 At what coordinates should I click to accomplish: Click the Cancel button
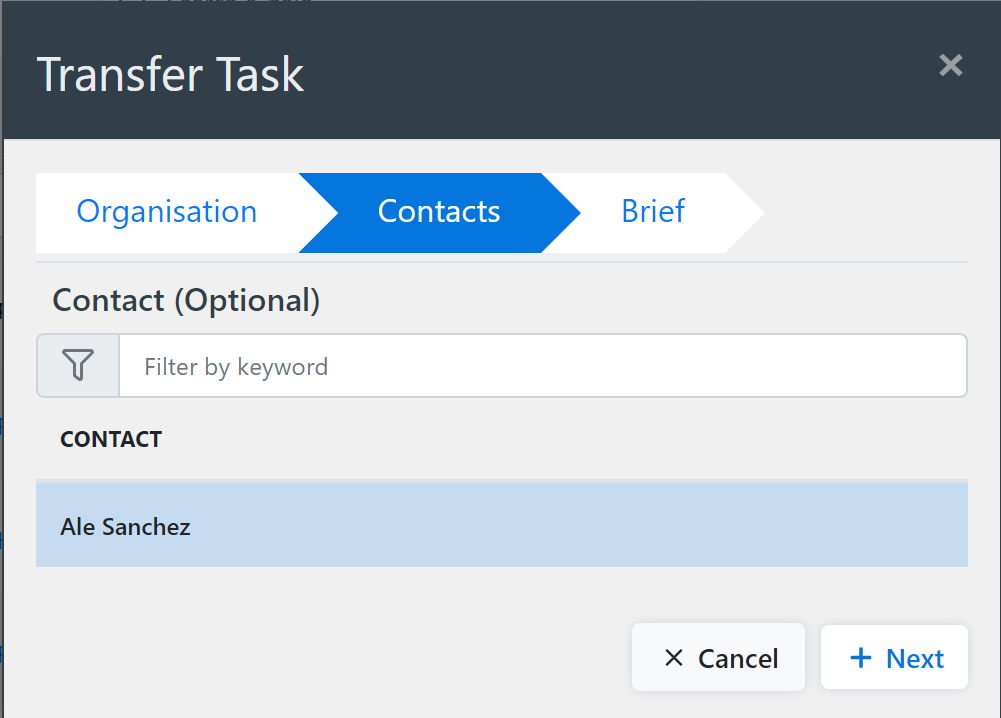(718, 657)
